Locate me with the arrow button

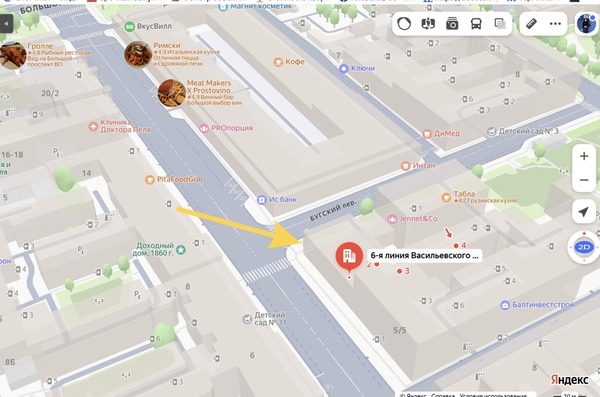(584, 211)
